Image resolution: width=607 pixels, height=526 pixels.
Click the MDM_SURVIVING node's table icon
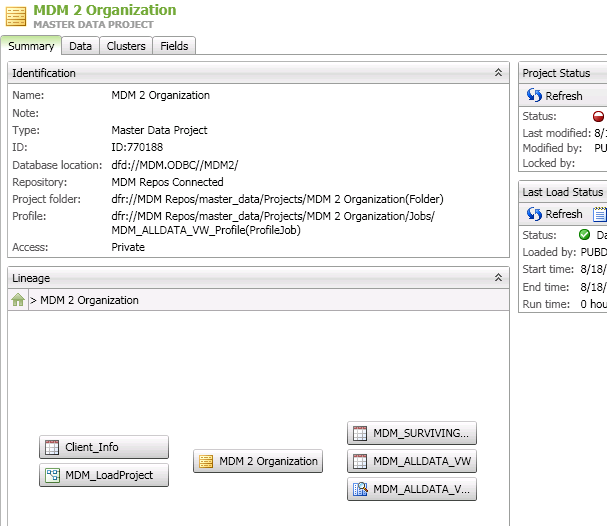coord(360,433)
